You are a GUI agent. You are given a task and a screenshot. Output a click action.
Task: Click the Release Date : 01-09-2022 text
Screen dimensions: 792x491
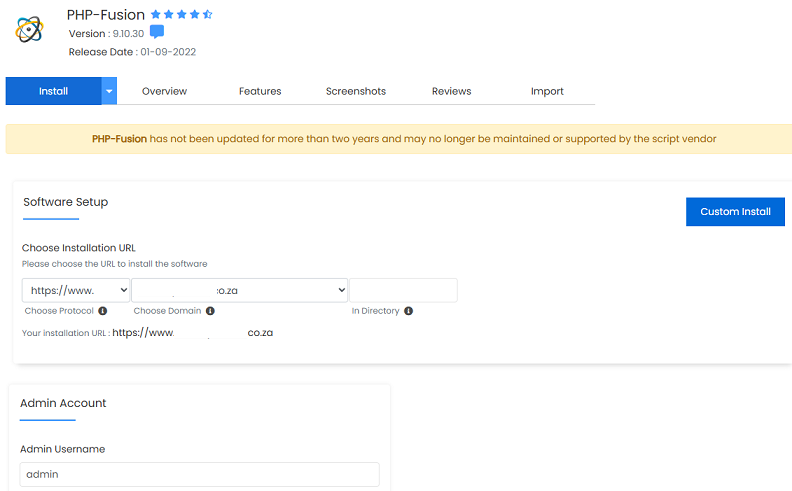coord(132,52)
